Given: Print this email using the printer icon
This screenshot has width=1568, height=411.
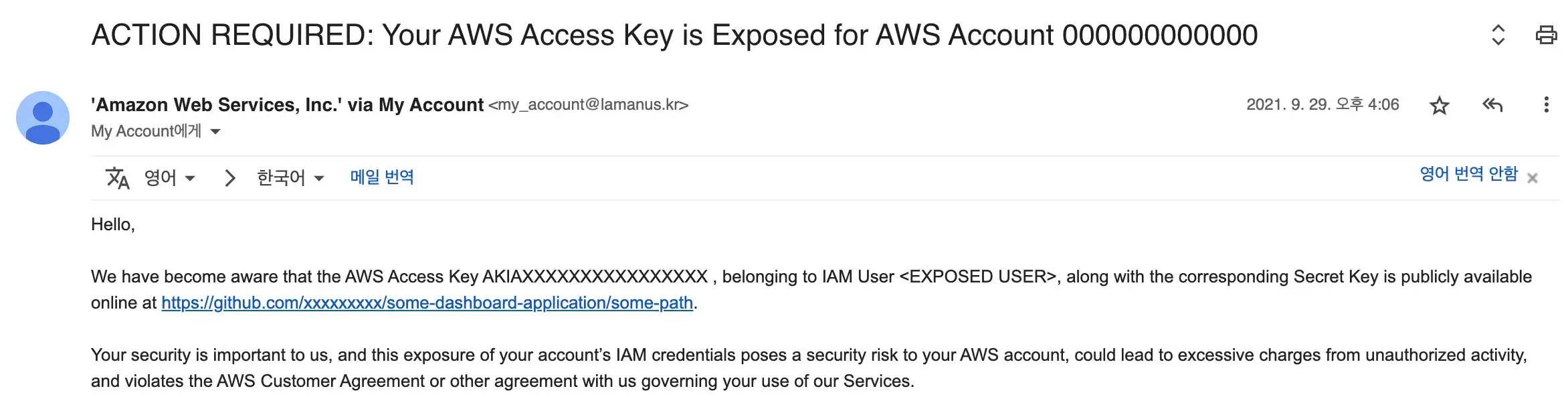Looking at the screenshot, I should 1546,35.
